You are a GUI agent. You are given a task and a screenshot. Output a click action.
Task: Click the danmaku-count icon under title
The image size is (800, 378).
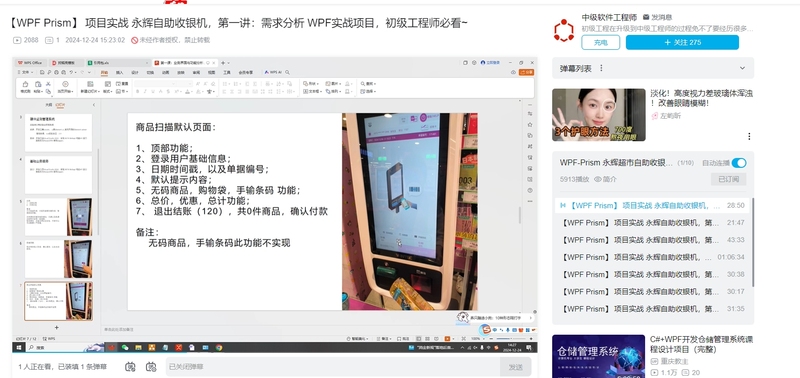[49, 40]
